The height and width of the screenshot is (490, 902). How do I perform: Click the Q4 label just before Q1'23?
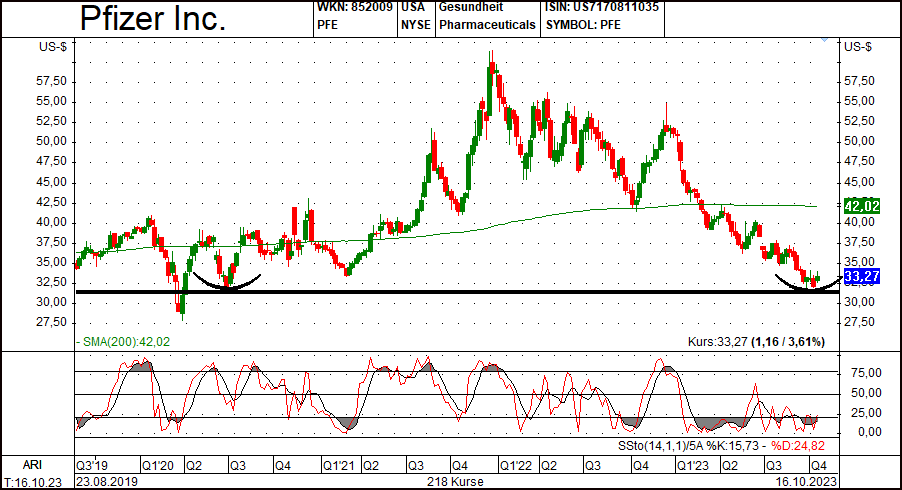pyautogui.click(x=640, y=465)
